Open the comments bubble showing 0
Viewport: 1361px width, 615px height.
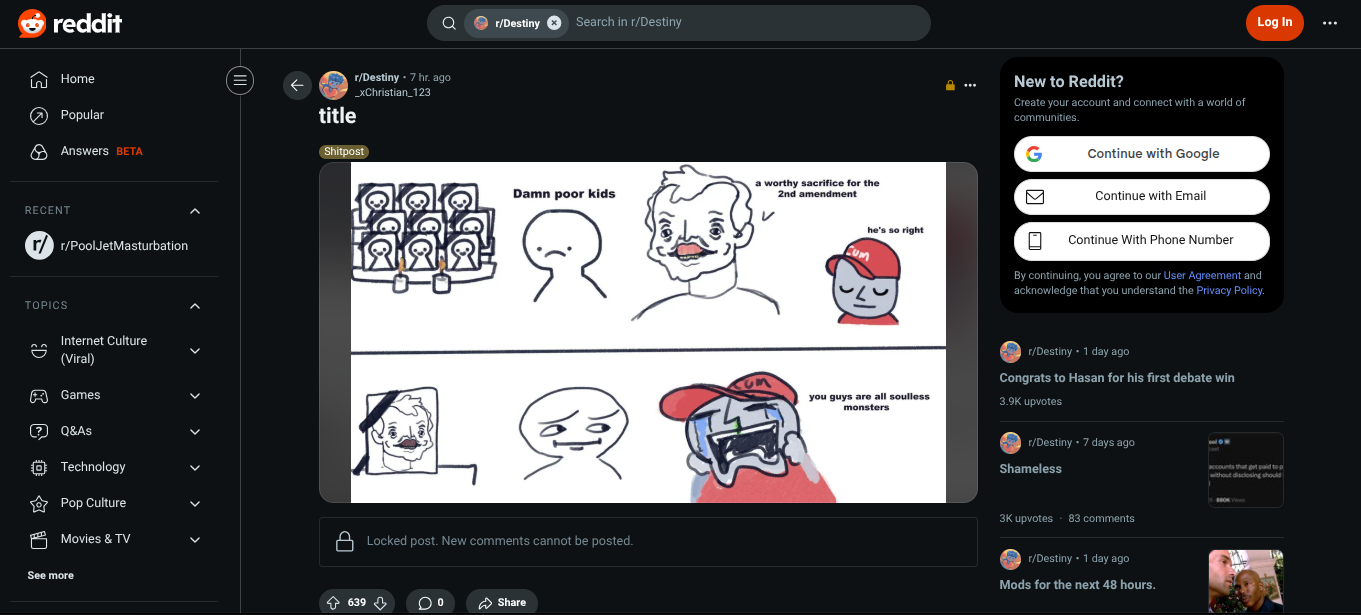(x=431, y=603)
